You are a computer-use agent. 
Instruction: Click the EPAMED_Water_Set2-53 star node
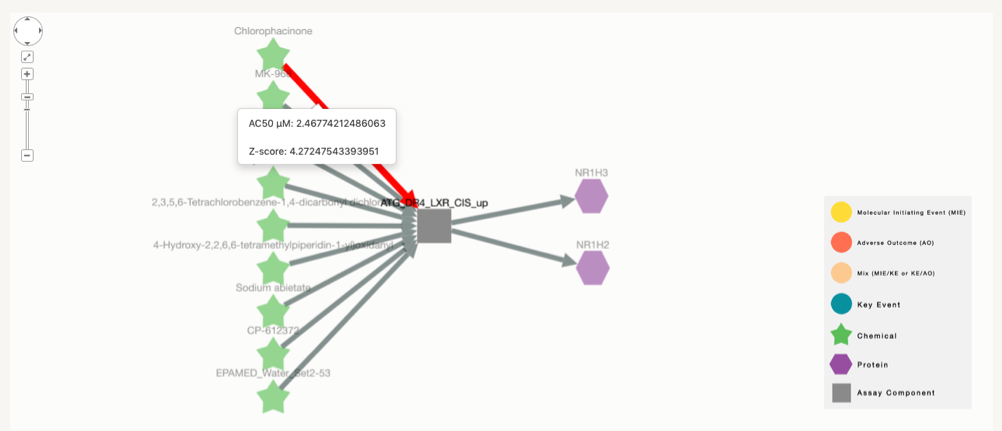point(273,397)
